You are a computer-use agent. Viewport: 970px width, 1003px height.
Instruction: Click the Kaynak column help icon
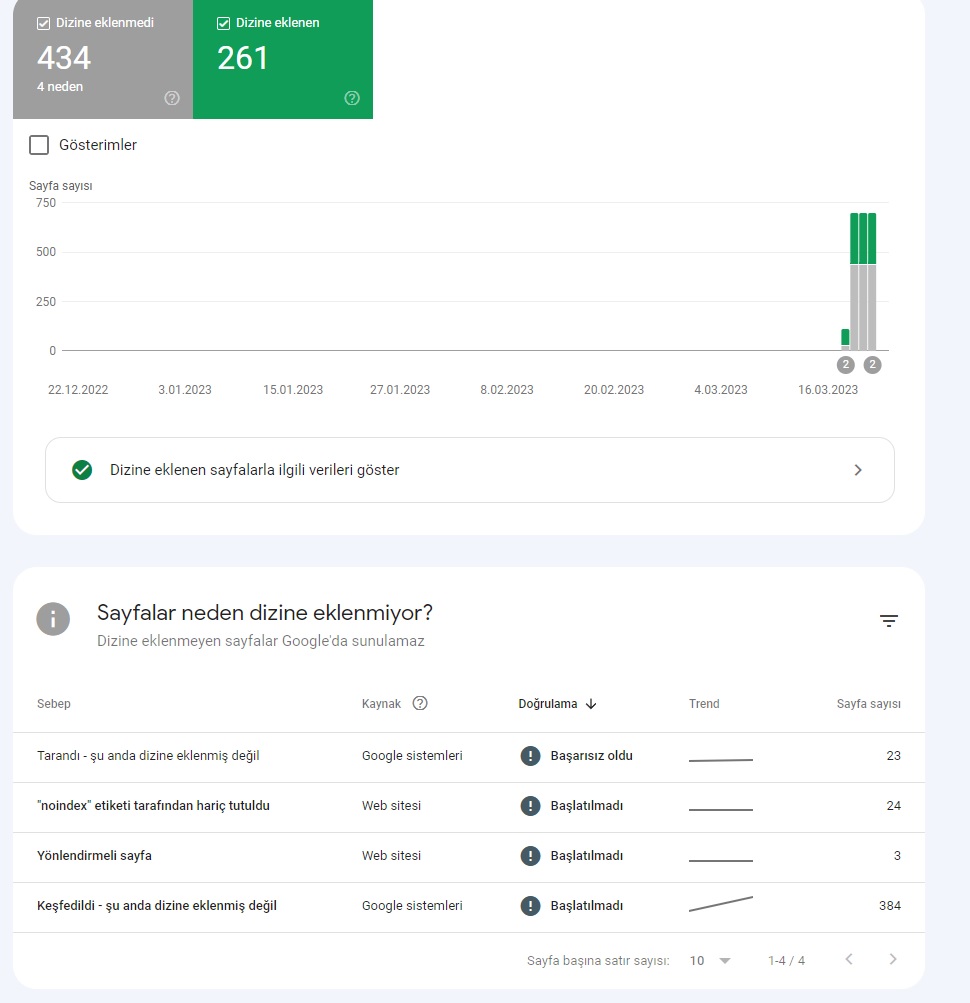coord(420,703)
